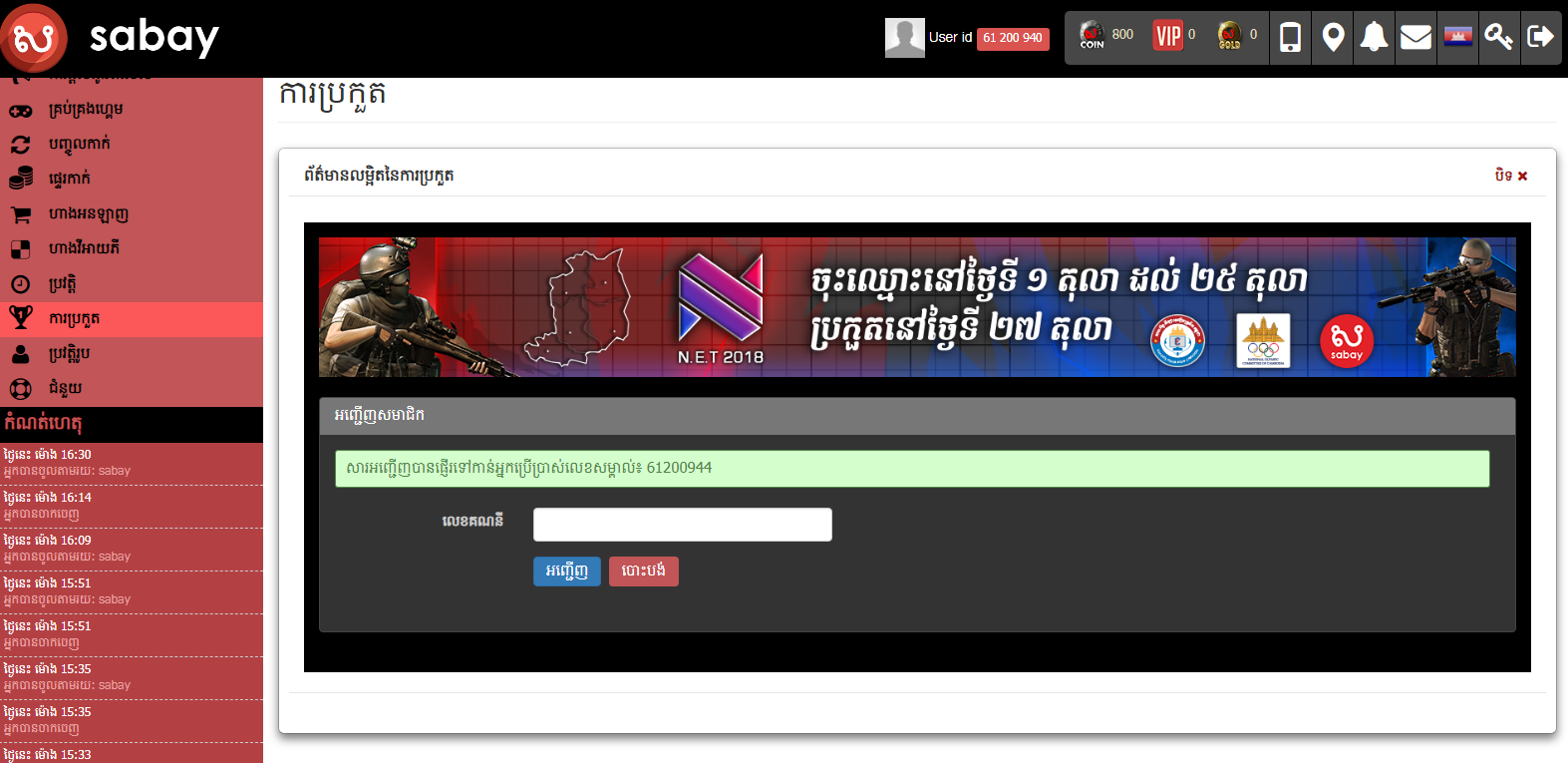This screenshot has width=1568, height=763.
Task: Click the mobile phone icon in header
Action: coord(1290,38)
